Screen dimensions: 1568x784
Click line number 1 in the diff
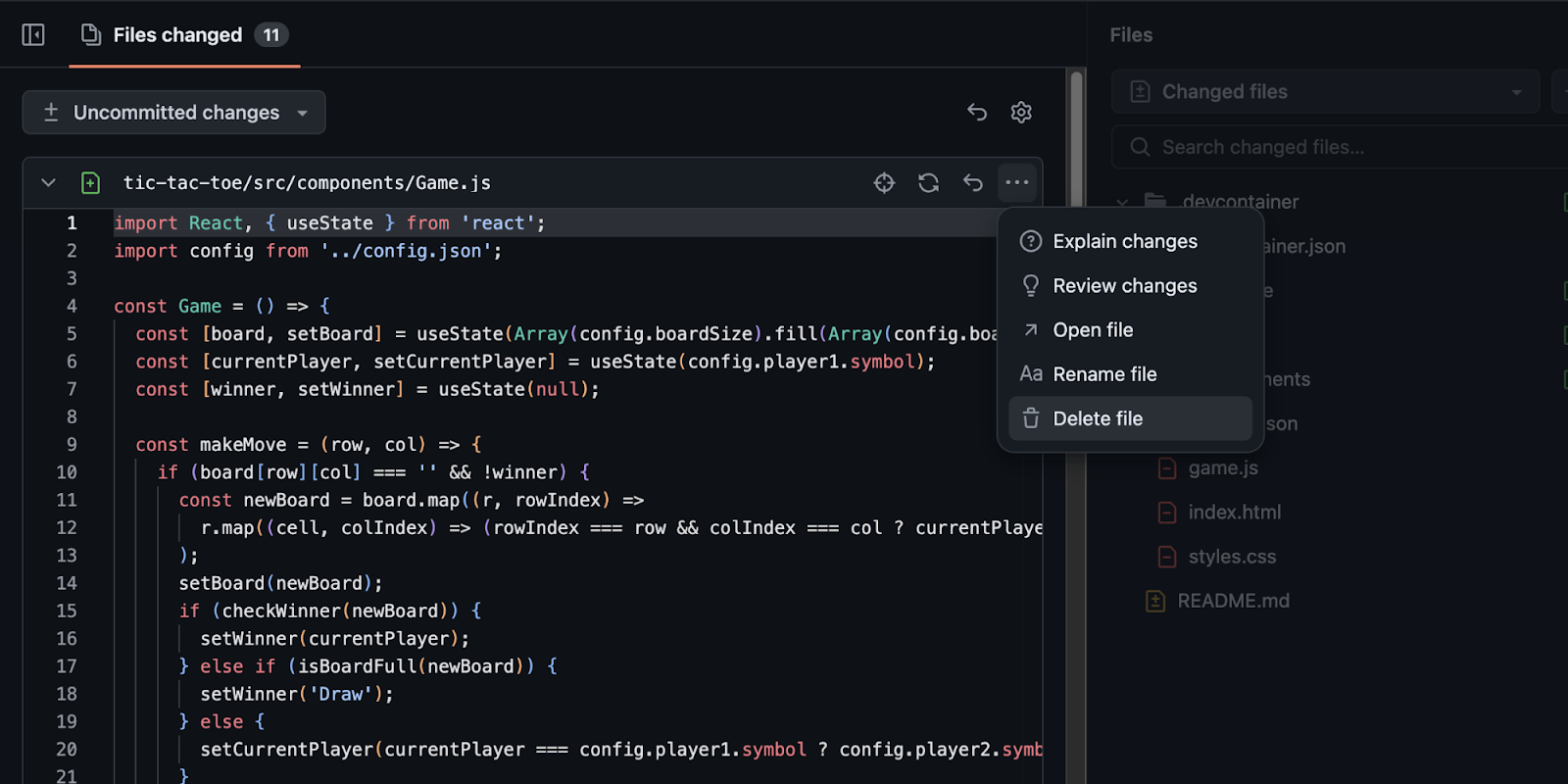[72, 223]
